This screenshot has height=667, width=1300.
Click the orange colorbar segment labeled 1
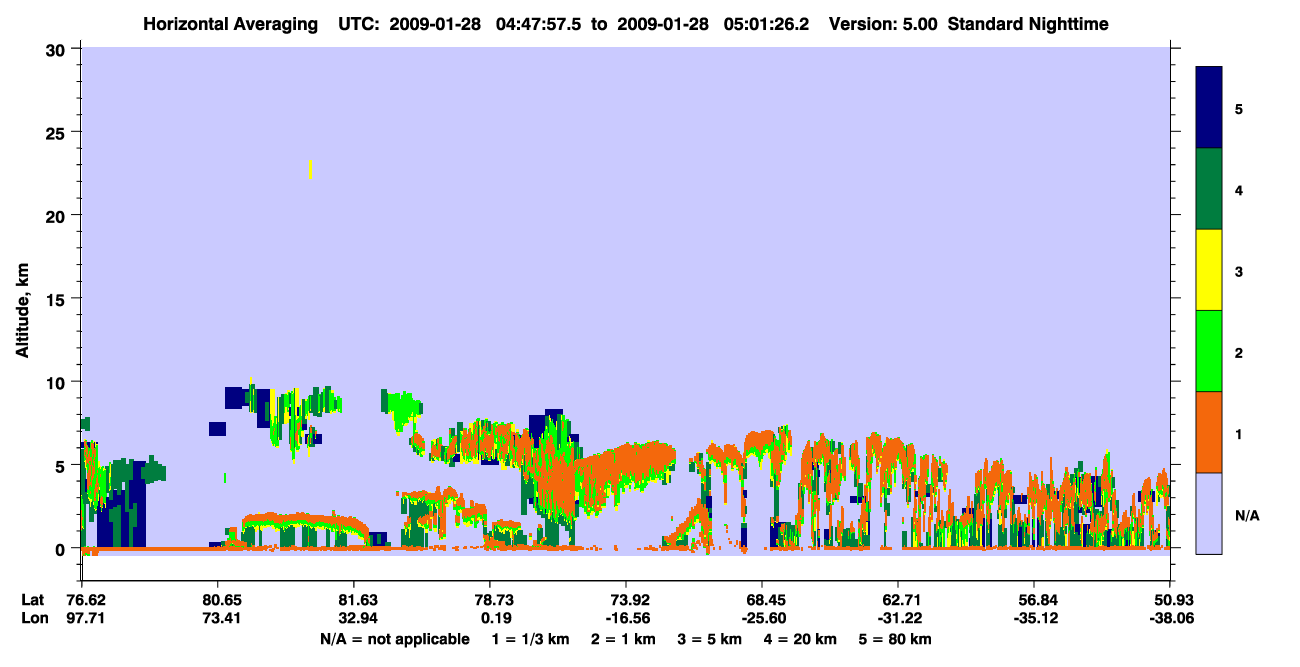coord(1209,432)
